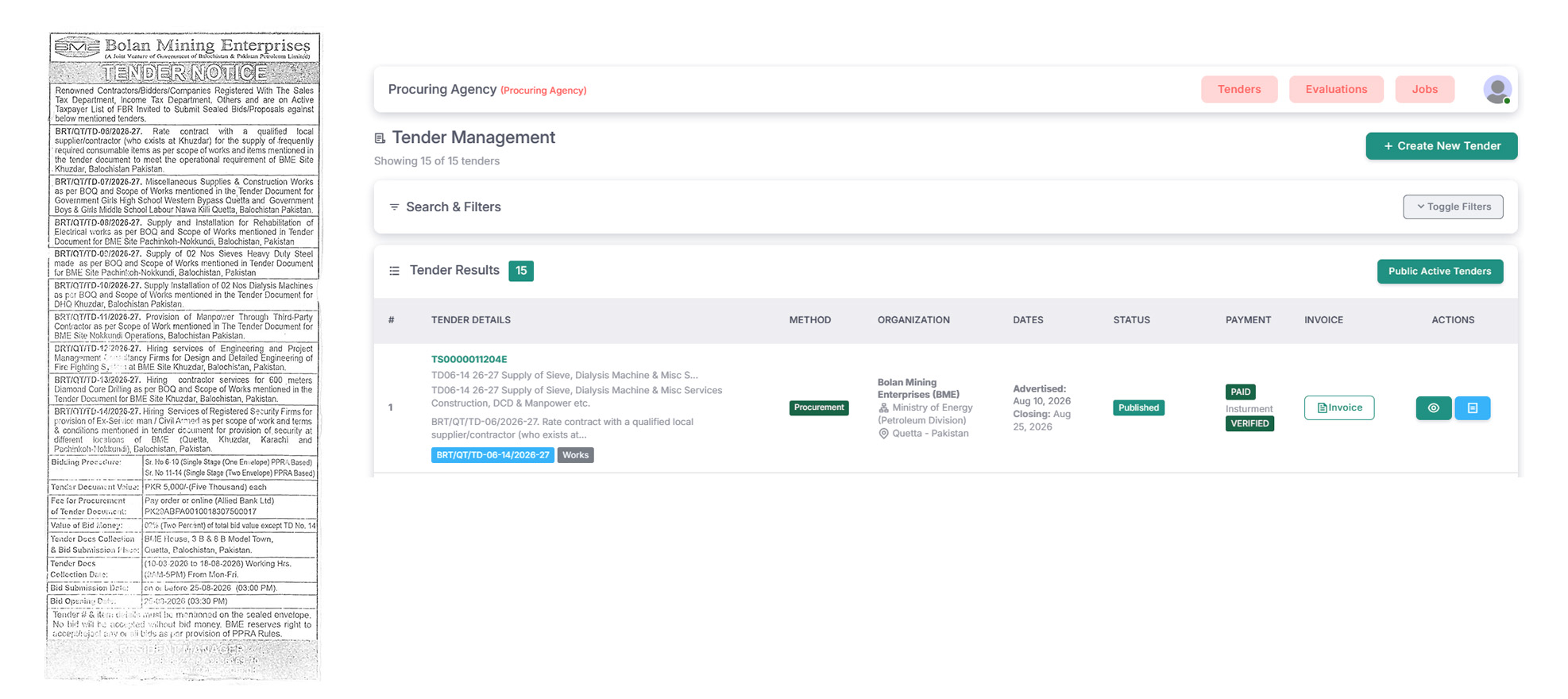Click the 'Insturment' payment label
The height and width of the screenshot is (699, 1568).
pos(1249,409)
